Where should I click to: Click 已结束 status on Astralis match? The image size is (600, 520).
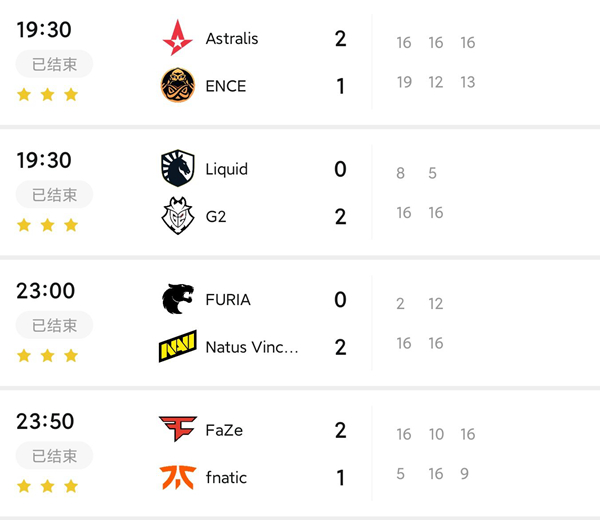pos(54,64)
